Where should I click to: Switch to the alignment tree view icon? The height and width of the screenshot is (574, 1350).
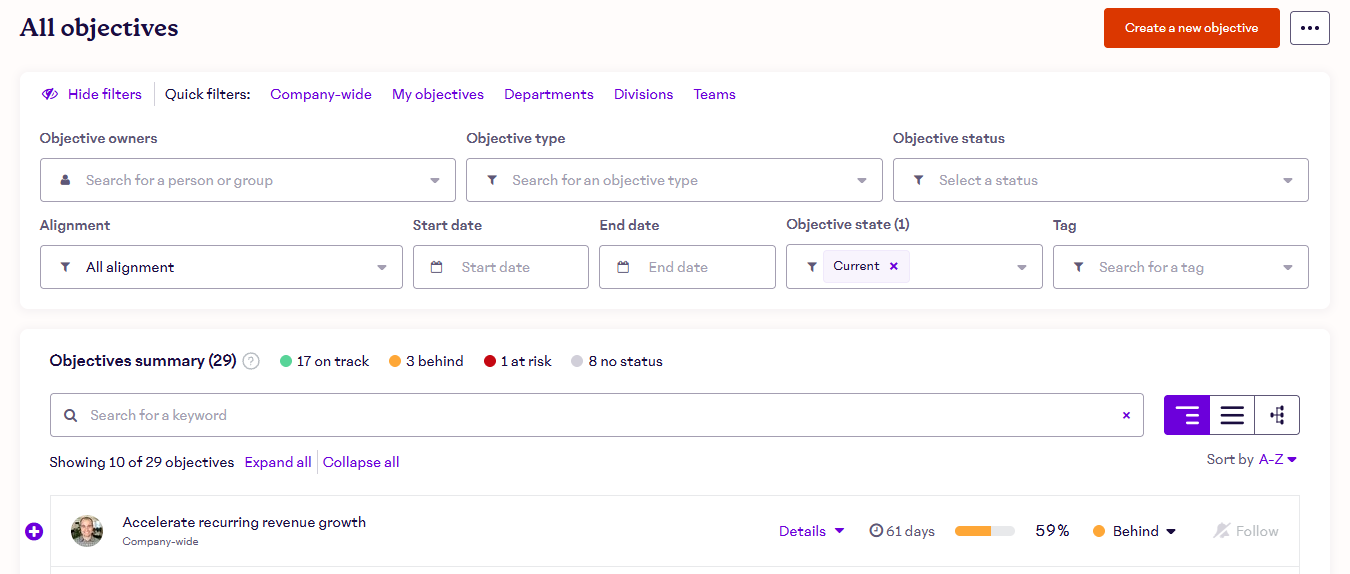coord(1277,415)
